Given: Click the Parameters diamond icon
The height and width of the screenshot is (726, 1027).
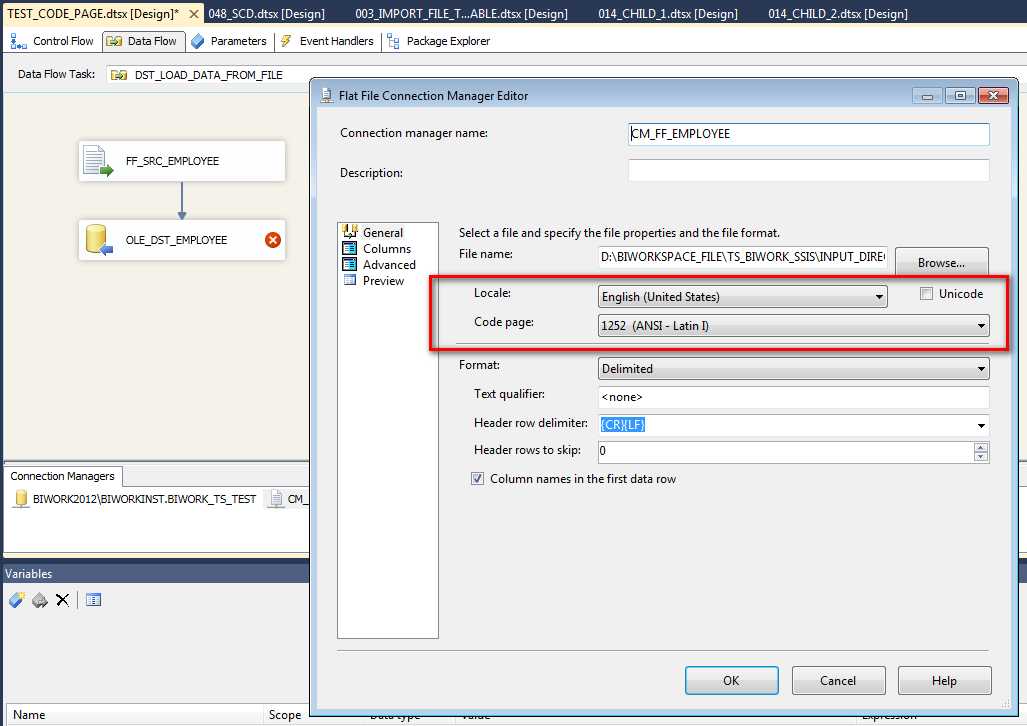Looking at the screenshot, I should pyautogui.click(x=198, y=41).
